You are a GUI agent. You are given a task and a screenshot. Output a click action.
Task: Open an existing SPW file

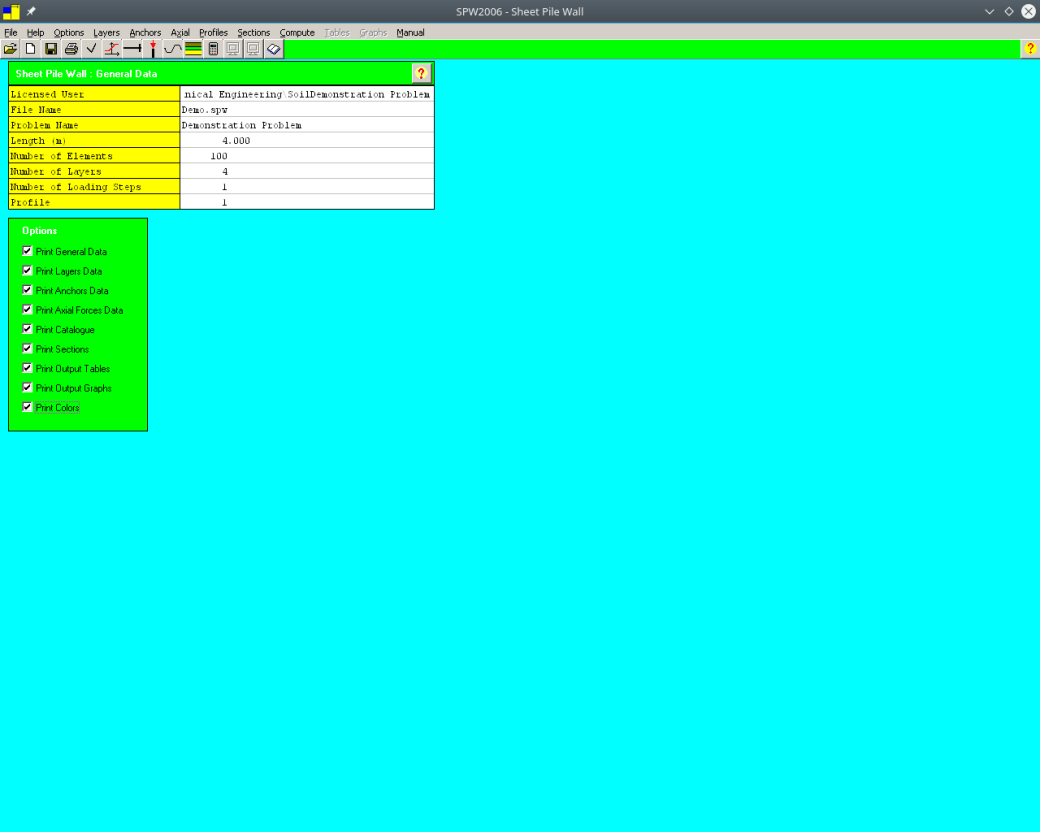(10, 48)
